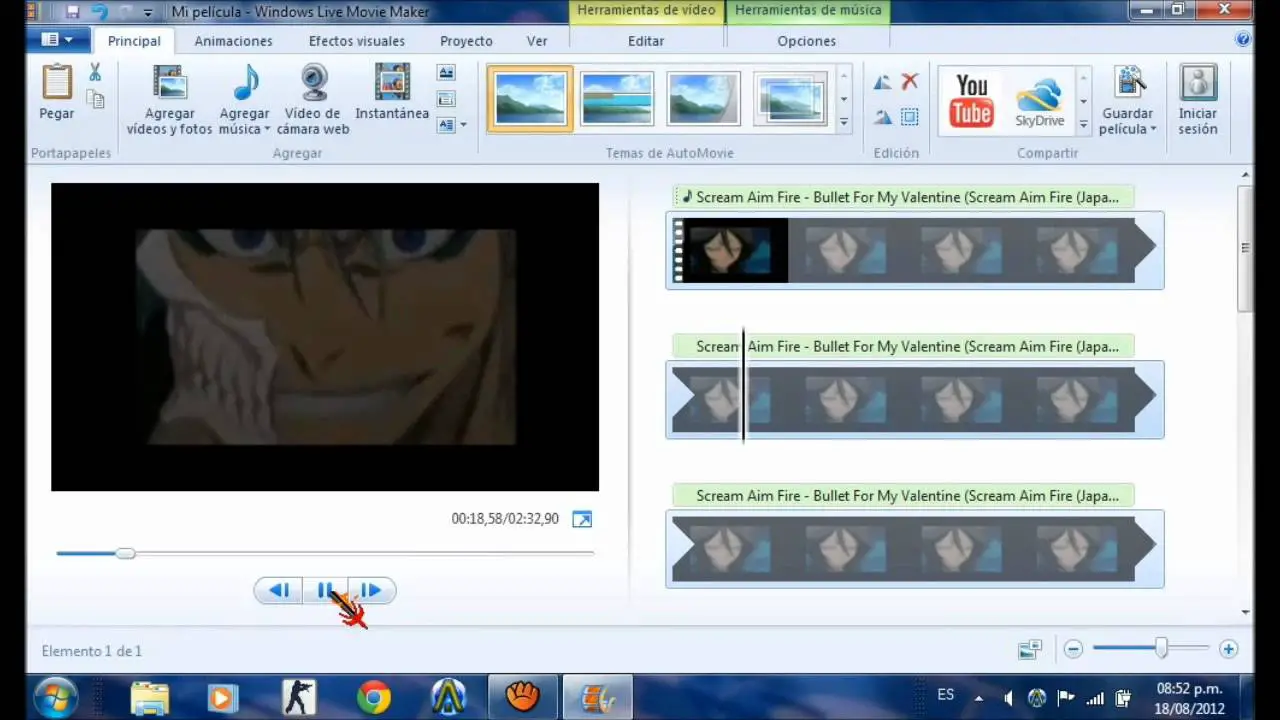
Task: Select the second AutoMovie theme thumbnail
Action: tap(617, 99)
